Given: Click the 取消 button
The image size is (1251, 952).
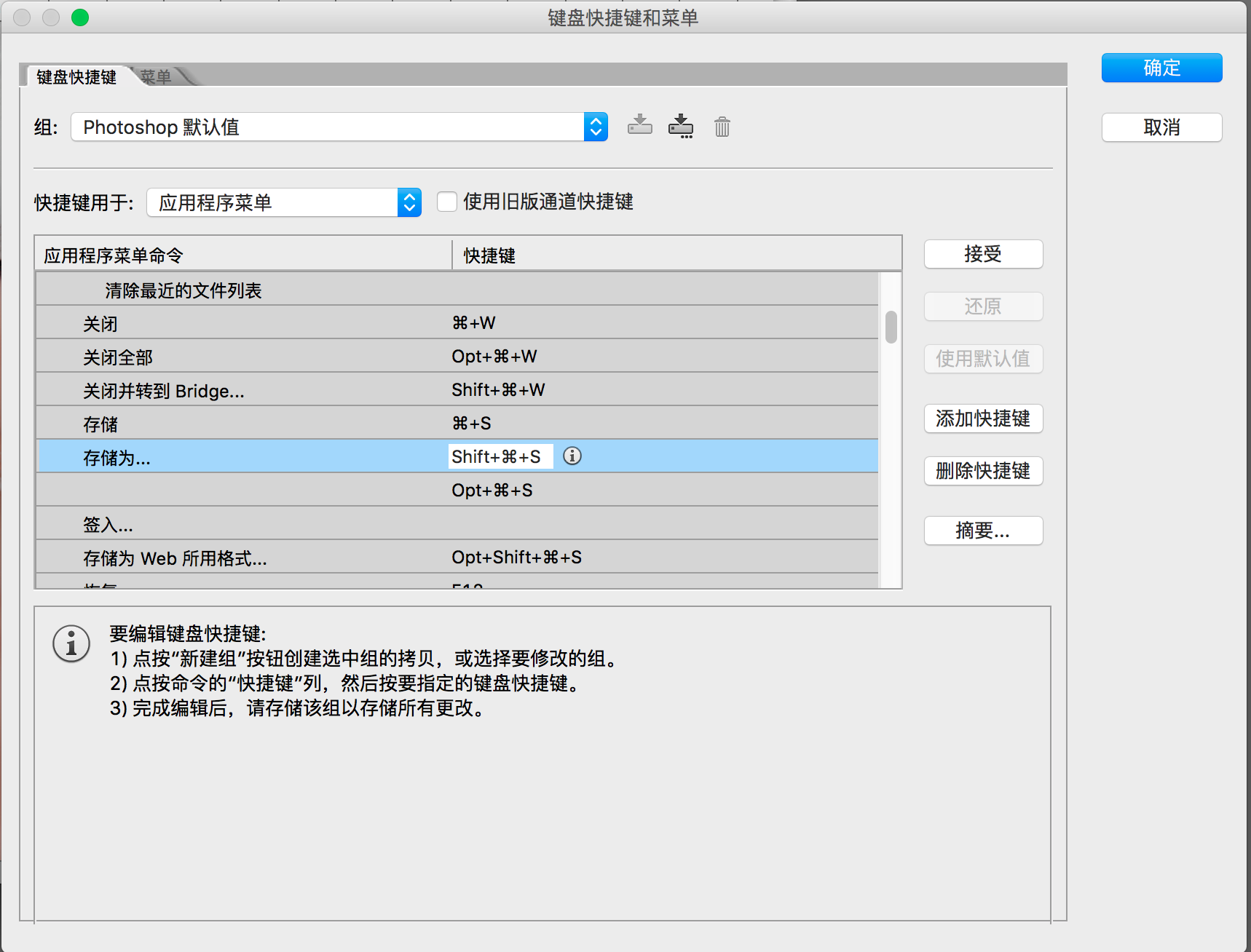Looking at the screenshot, I should tap(1161, 127).
